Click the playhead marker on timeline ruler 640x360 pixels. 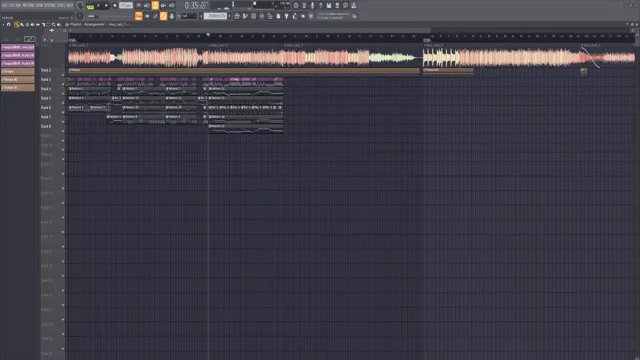pos(208,35)
